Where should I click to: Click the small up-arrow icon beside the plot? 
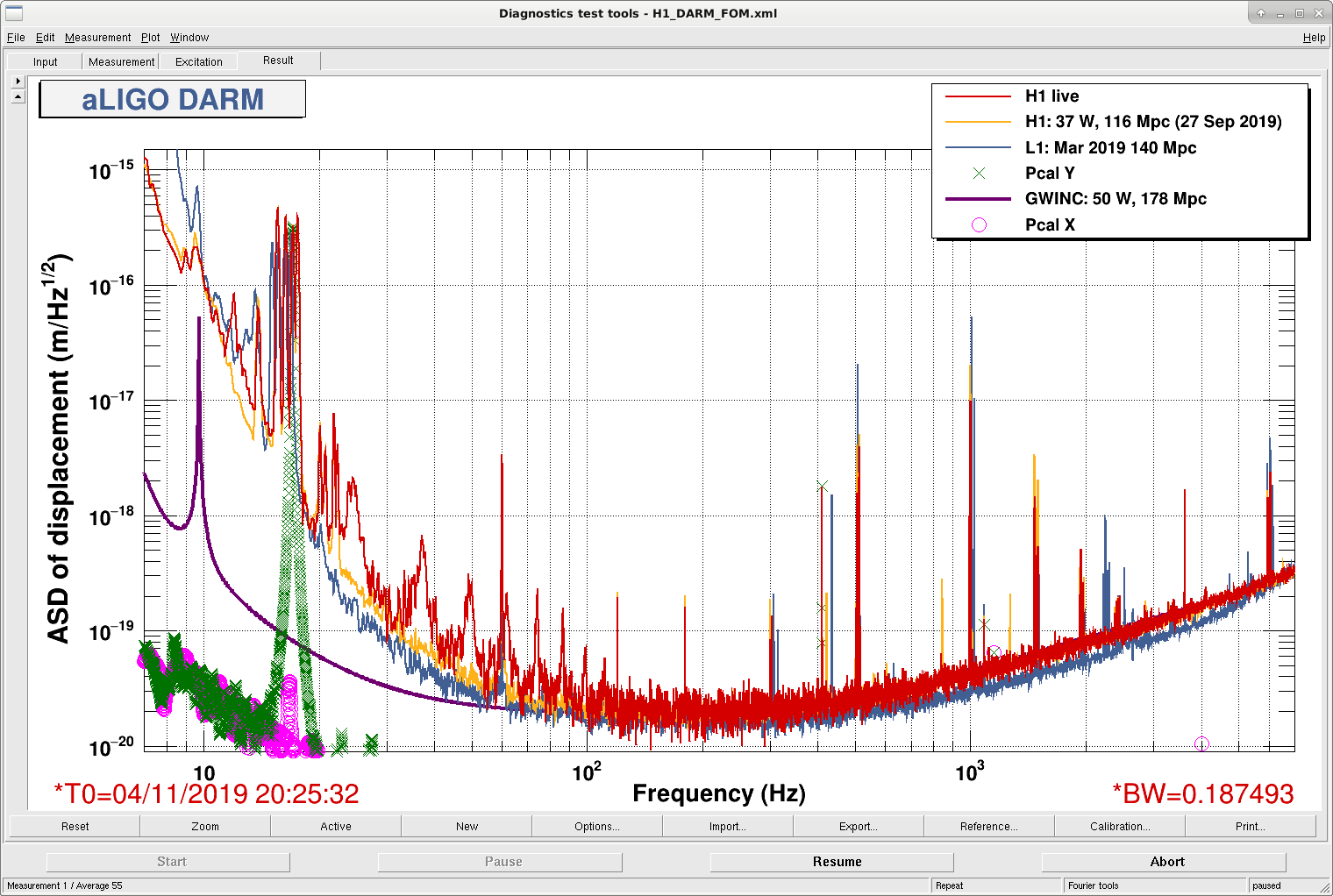pyautogui.click(x=18, y=96)
